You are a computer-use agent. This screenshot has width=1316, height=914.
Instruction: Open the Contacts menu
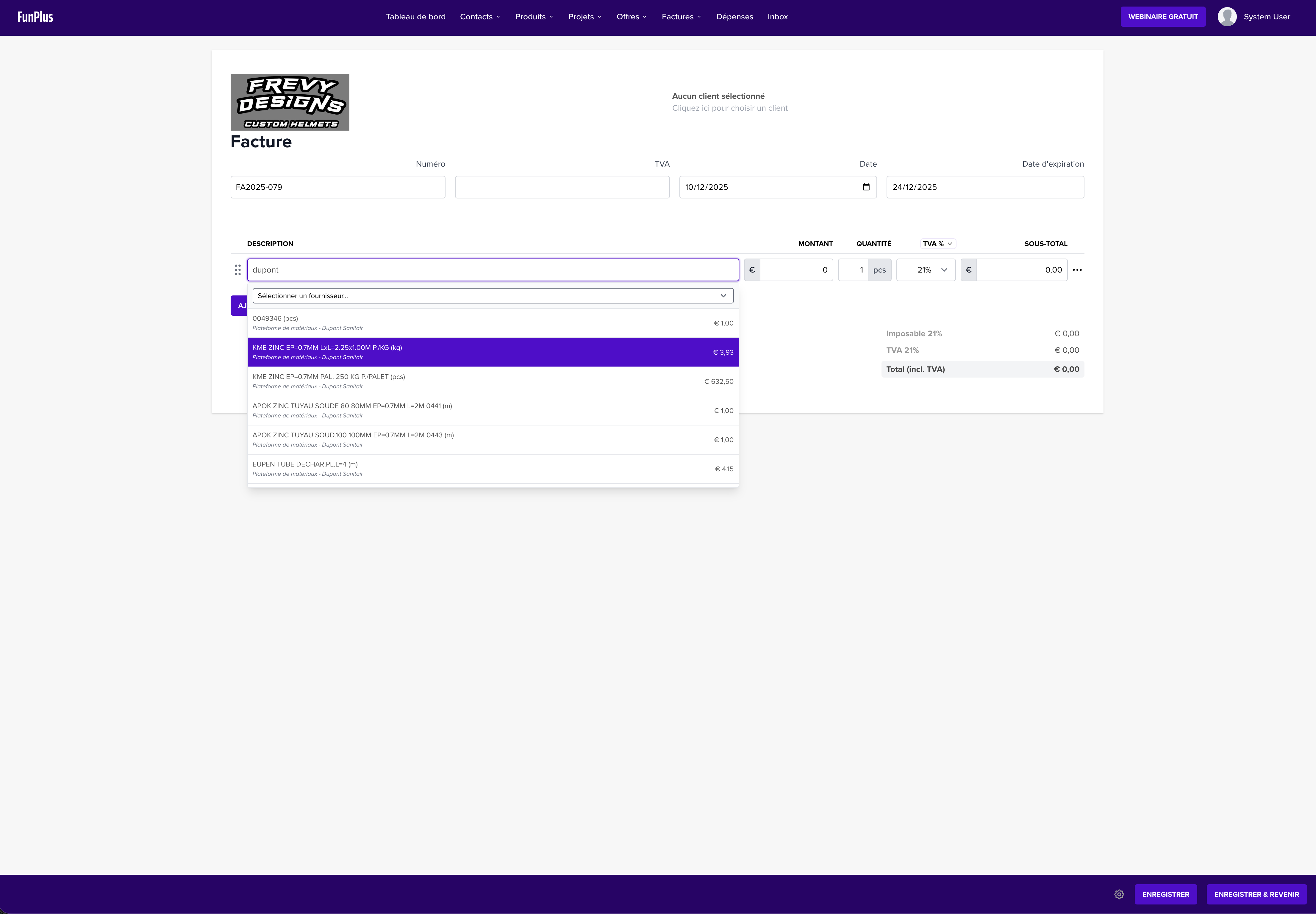[480, 17]
